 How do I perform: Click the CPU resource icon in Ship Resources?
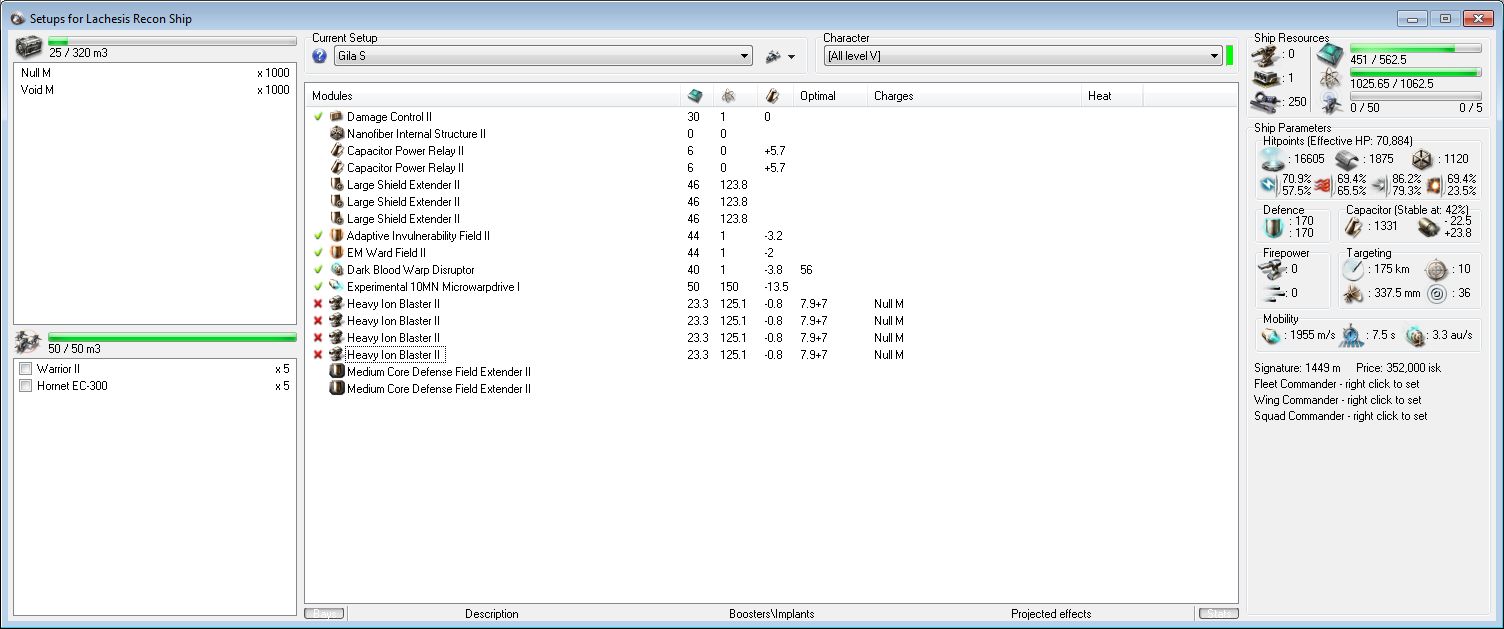coord(1330,54)
